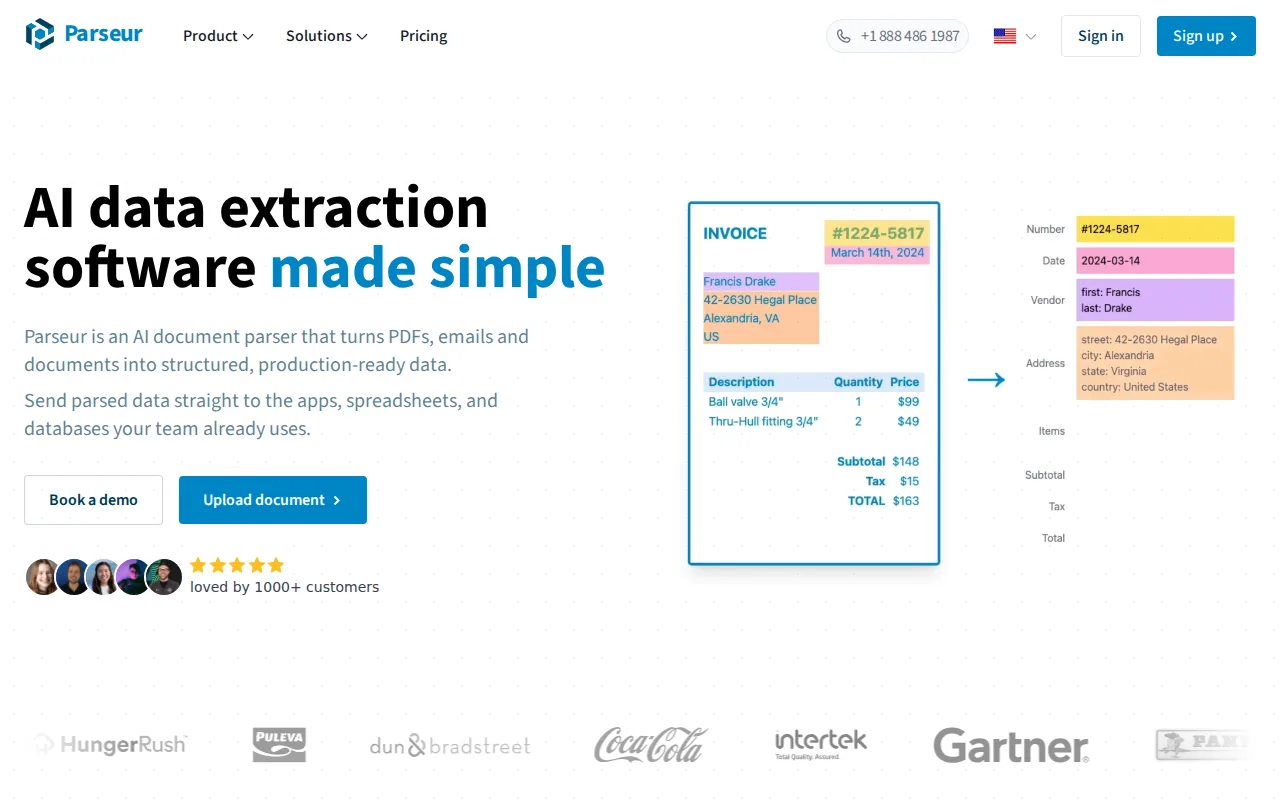Click the Gartner logo
This screenshot has height=800, width=1280.
1011,746
